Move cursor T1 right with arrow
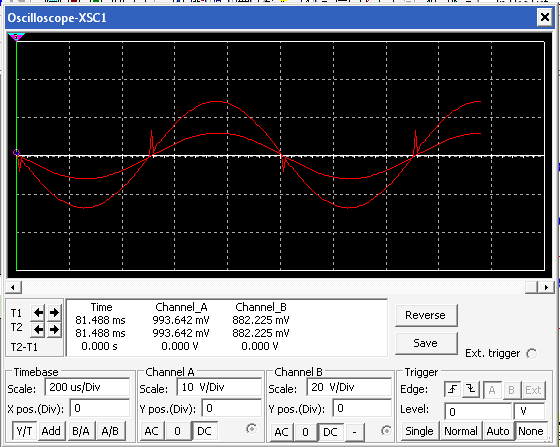This screenshot has width=560, height=447. point(54,313)
